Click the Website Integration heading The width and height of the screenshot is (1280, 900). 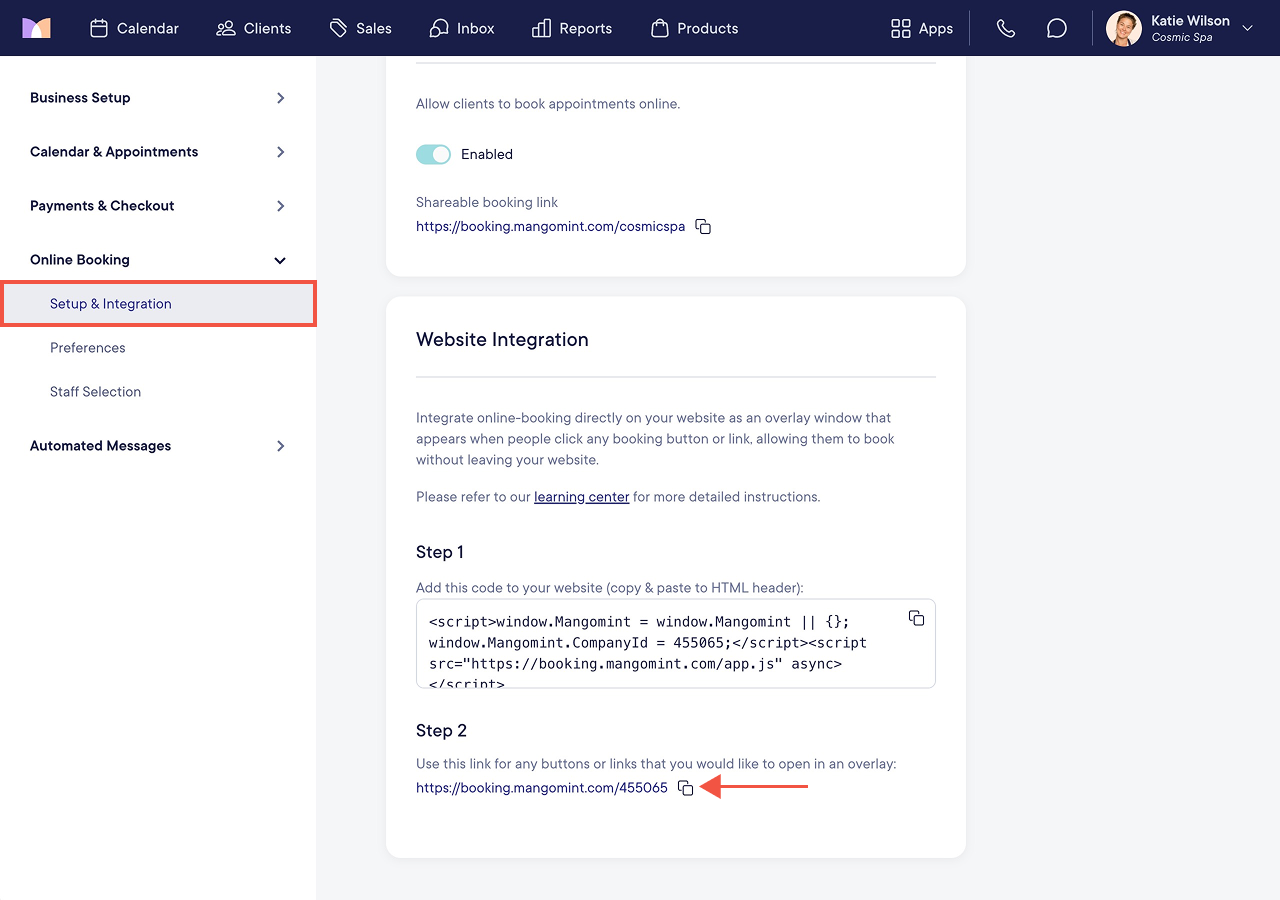(x=502, y=340)
